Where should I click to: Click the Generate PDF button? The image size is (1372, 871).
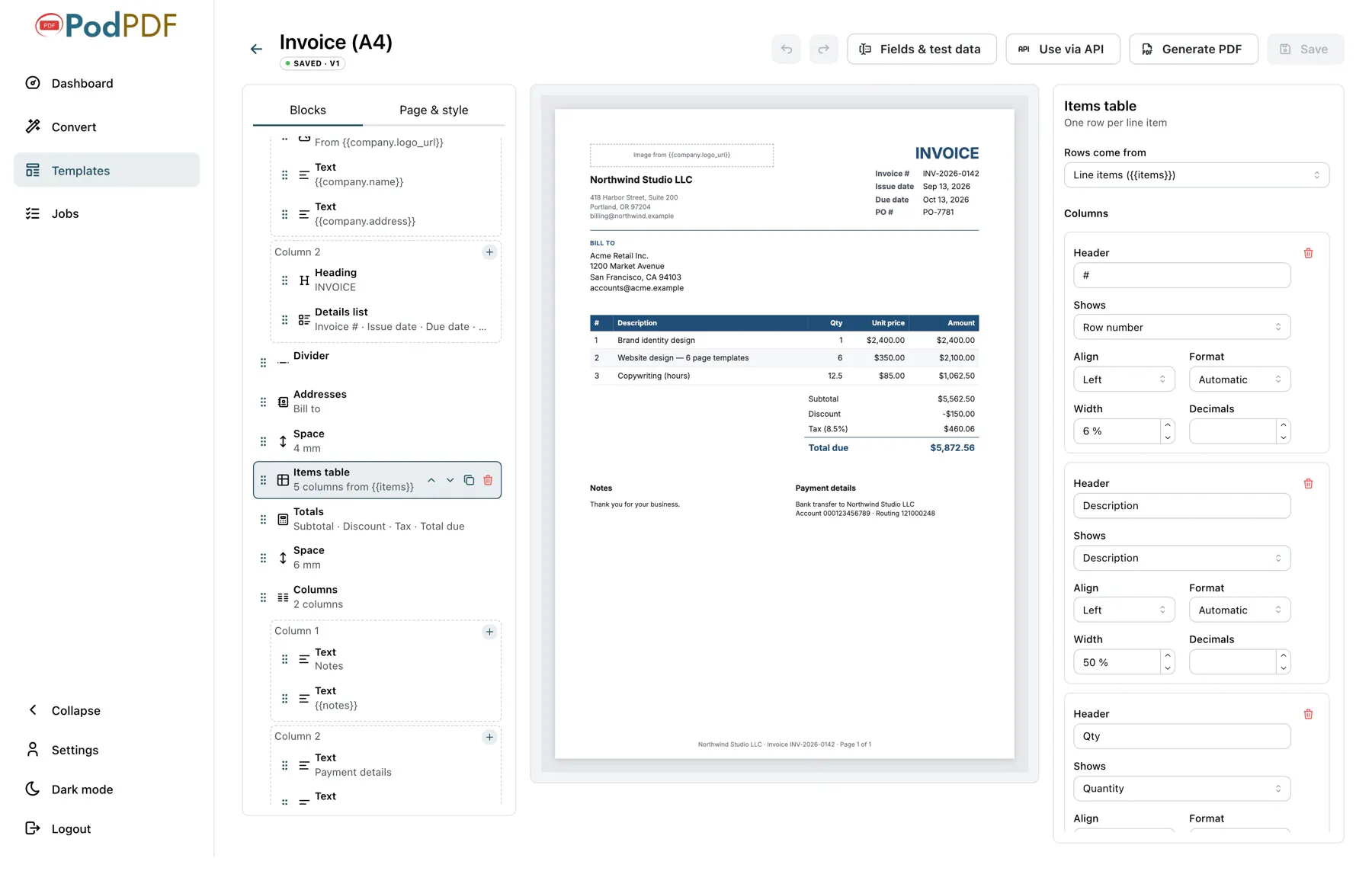1194,50
